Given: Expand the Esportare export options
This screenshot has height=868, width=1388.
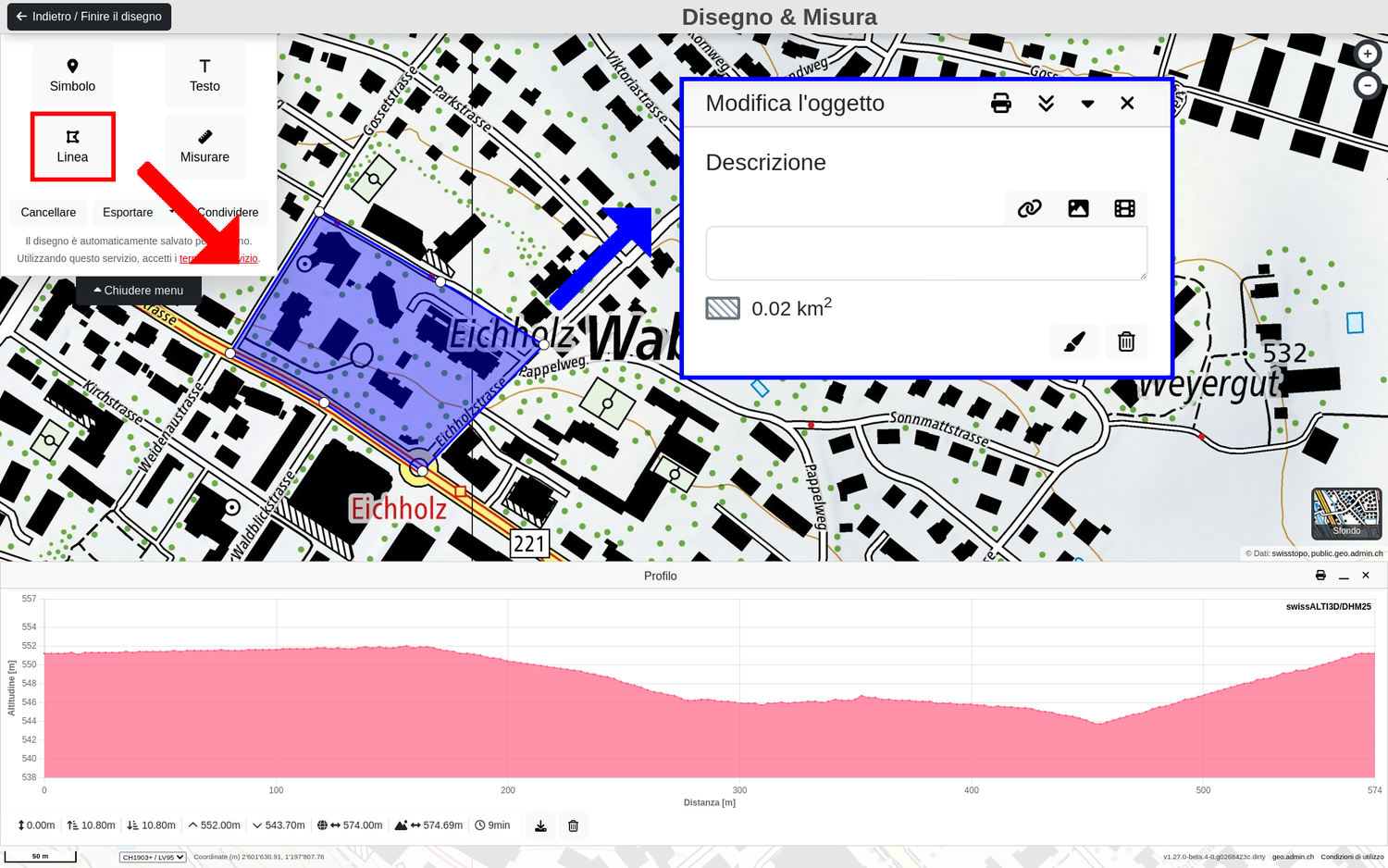Looking at the screenshot, I should (x=137, y=213).
